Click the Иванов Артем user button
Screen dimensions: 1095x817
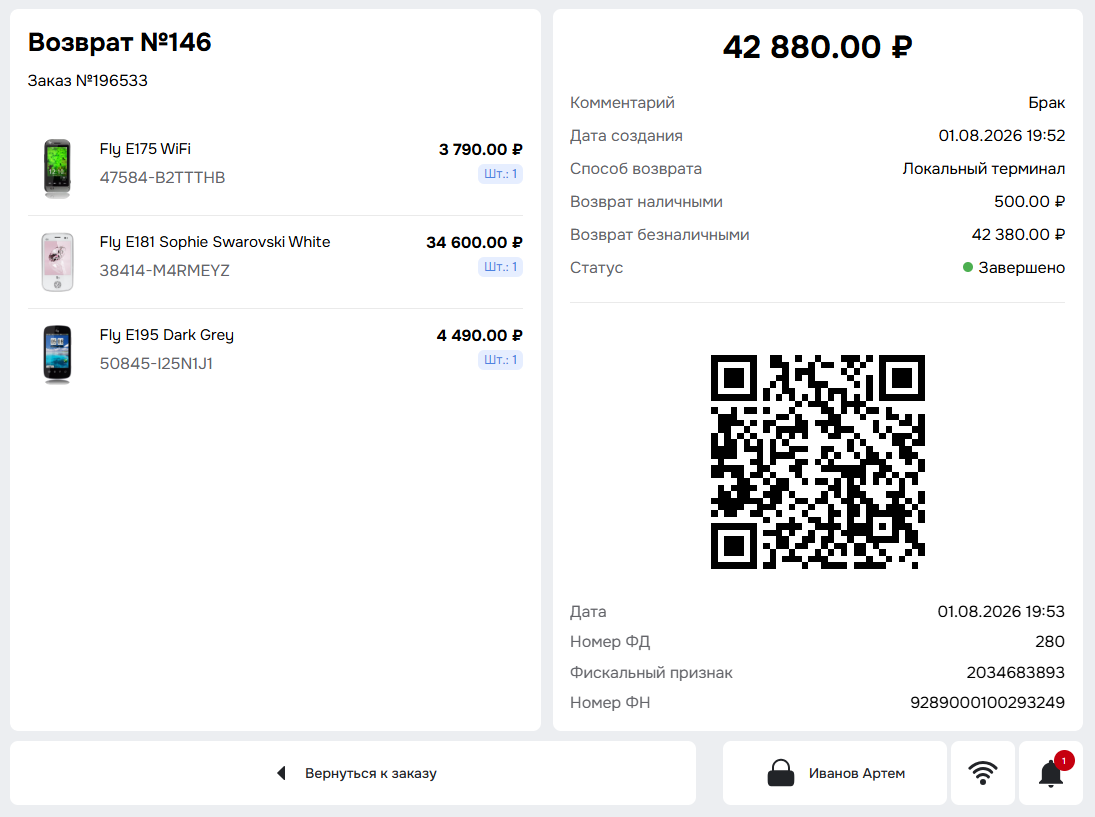coord(835,773)
